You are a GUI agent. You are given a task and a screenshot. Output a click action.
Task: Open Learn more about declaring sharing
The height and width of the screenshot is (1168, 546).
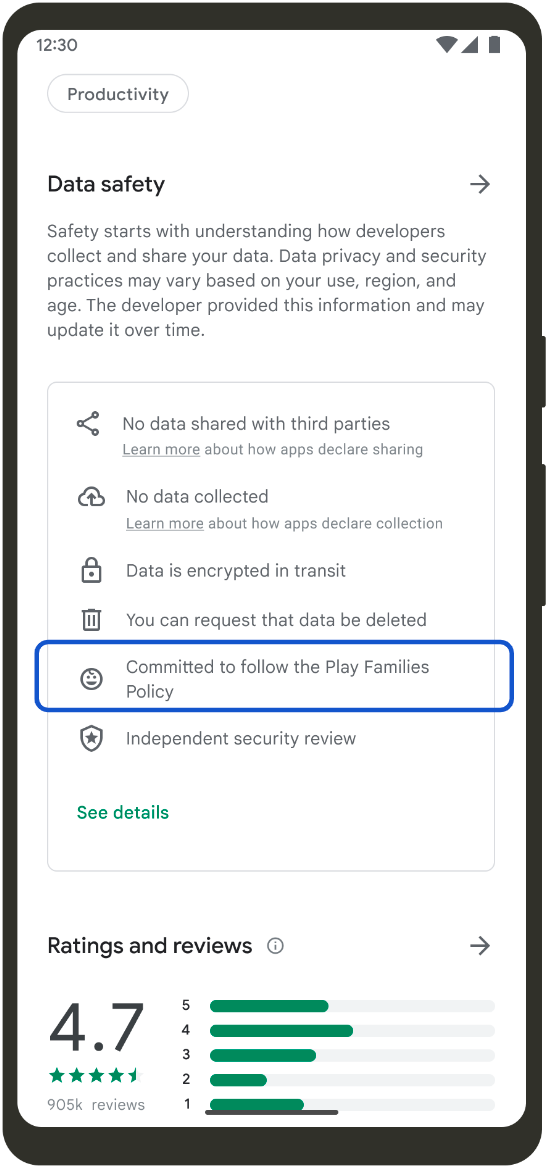(161, 449)
